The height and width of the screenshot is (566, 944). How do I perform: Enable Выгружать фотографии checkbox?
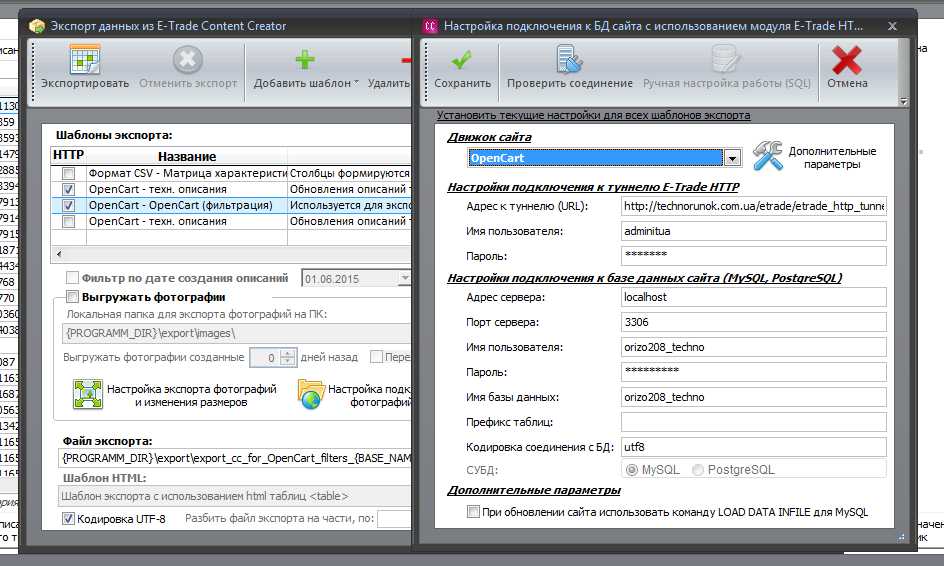[72, 296]
